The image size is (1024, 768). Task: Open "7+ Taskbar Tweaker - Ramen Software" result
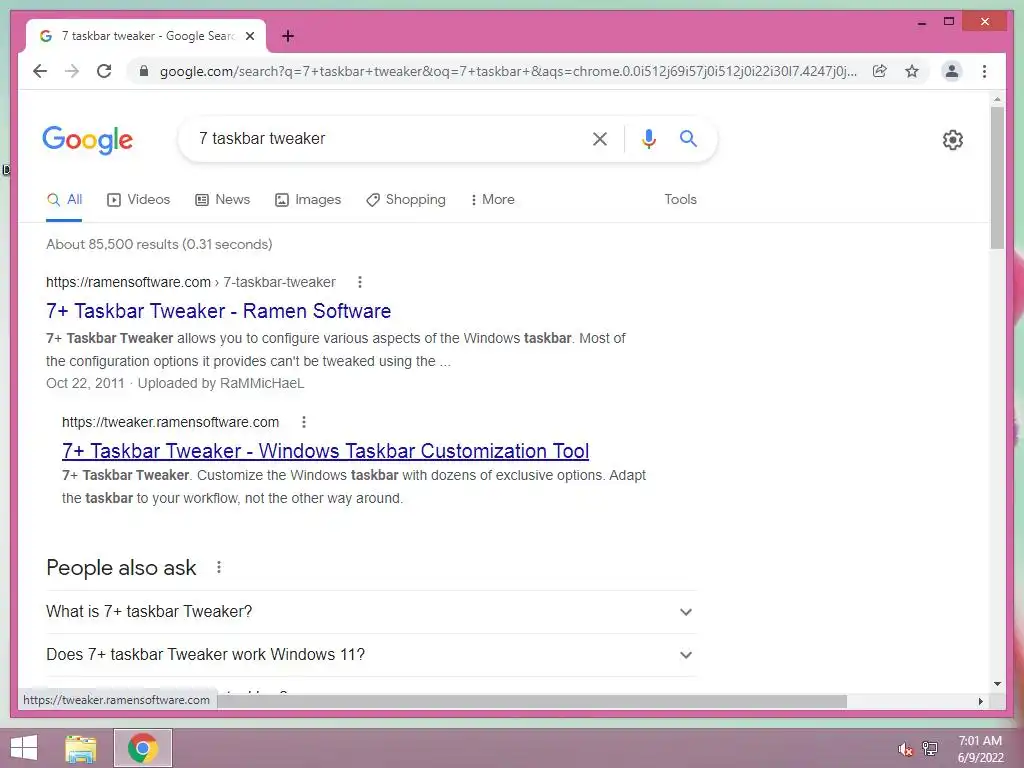tap(218, 311)
